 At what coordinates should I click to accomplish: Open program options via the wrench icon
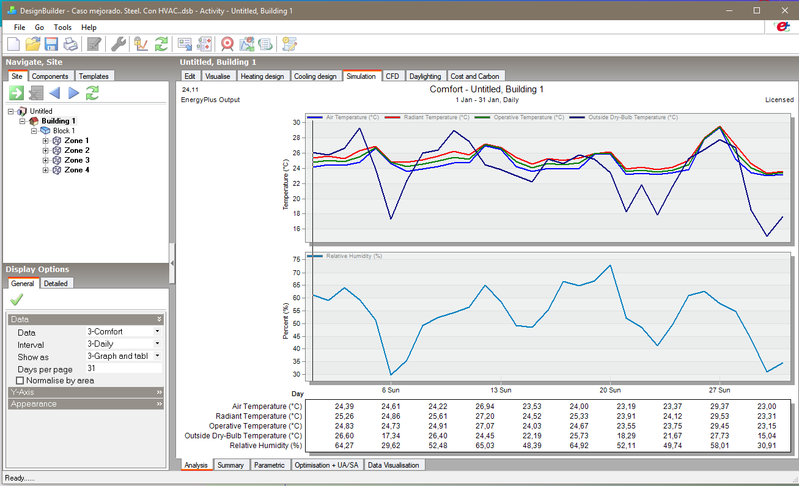[118, 44]
